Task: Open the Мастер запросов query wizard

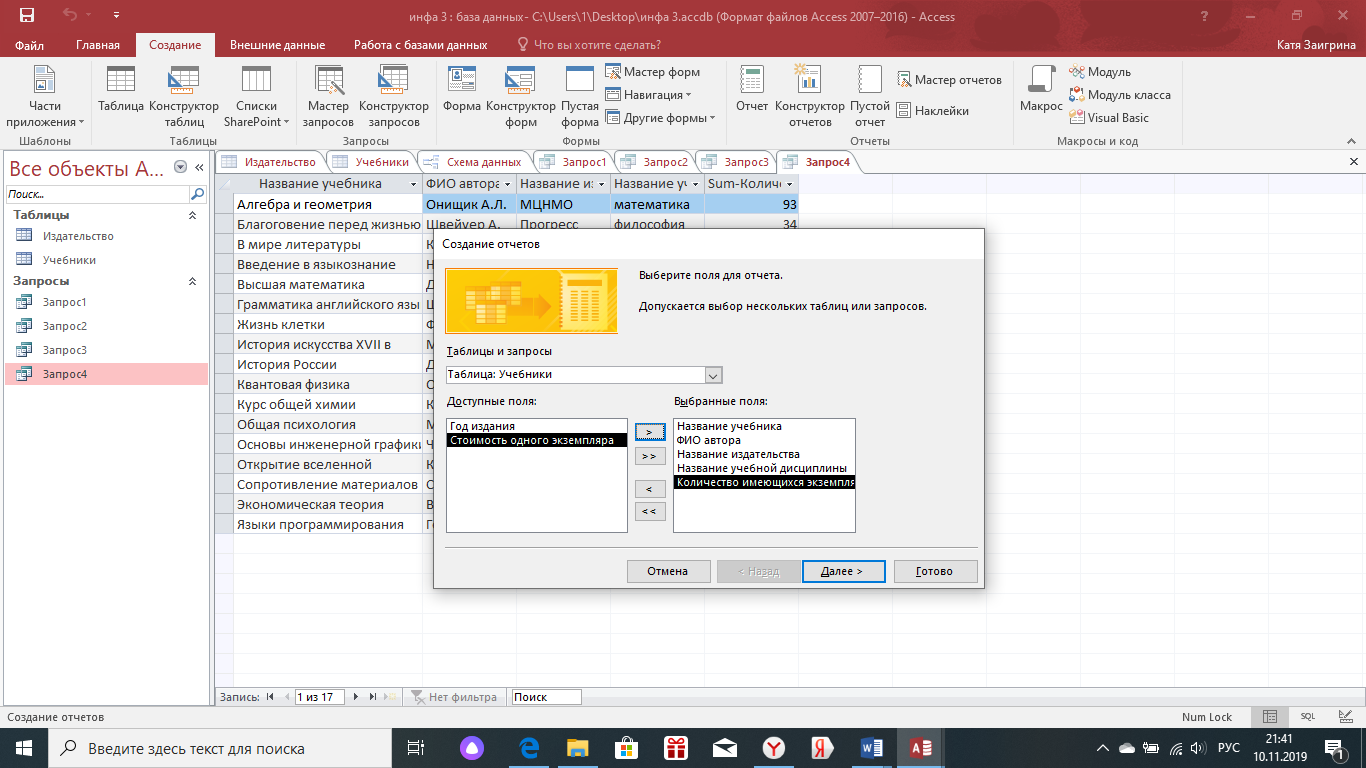Action: pyautogui.click(x=328, y=96)
